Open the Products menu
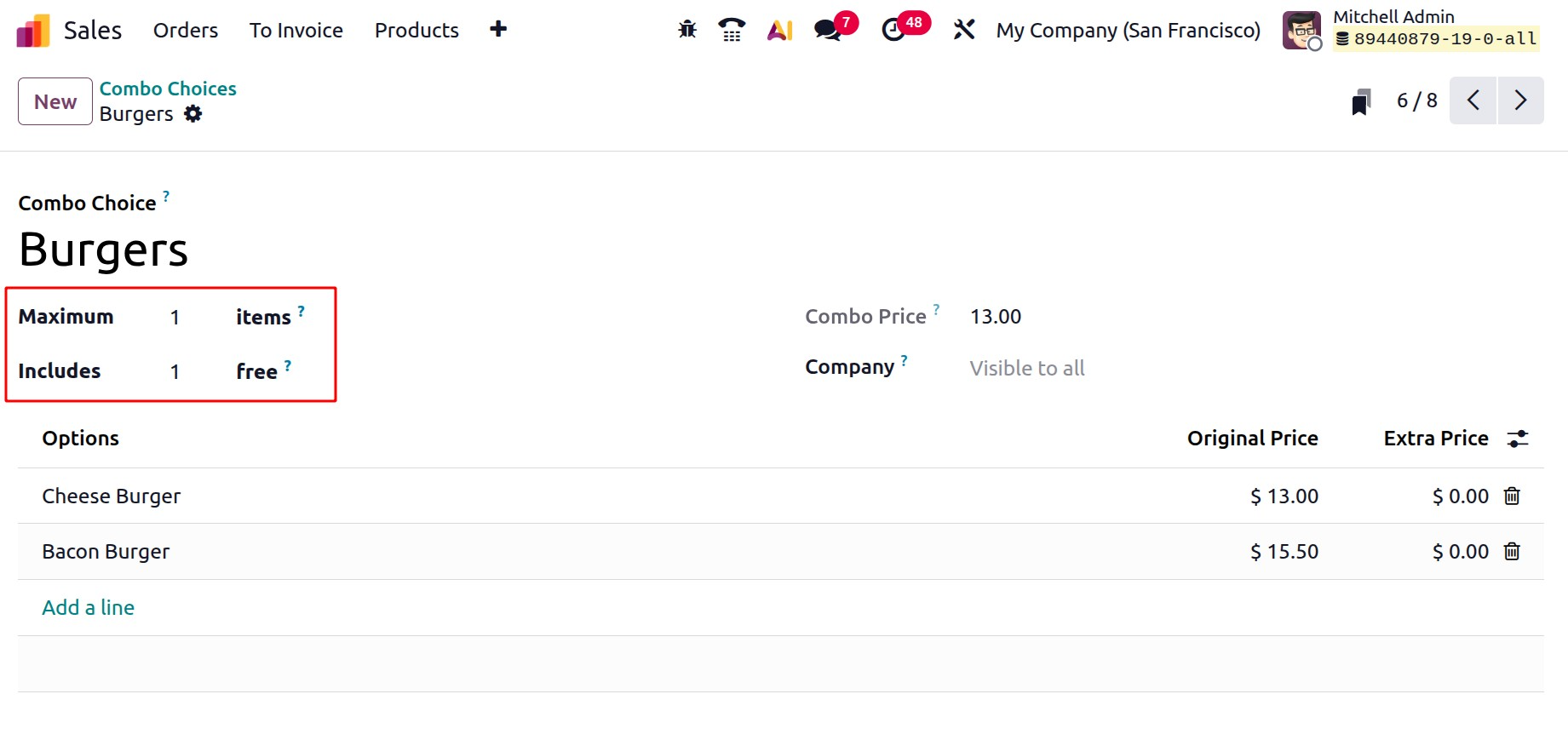Screen dimensions: 1568x740 click(416, 31)
